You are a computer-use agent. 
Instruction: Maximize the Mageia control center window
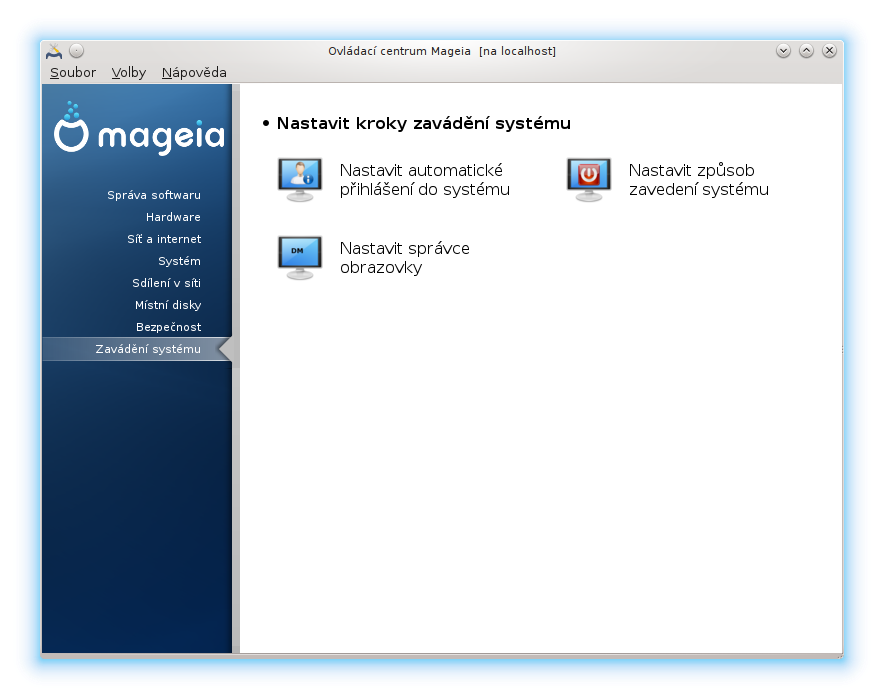806,51
